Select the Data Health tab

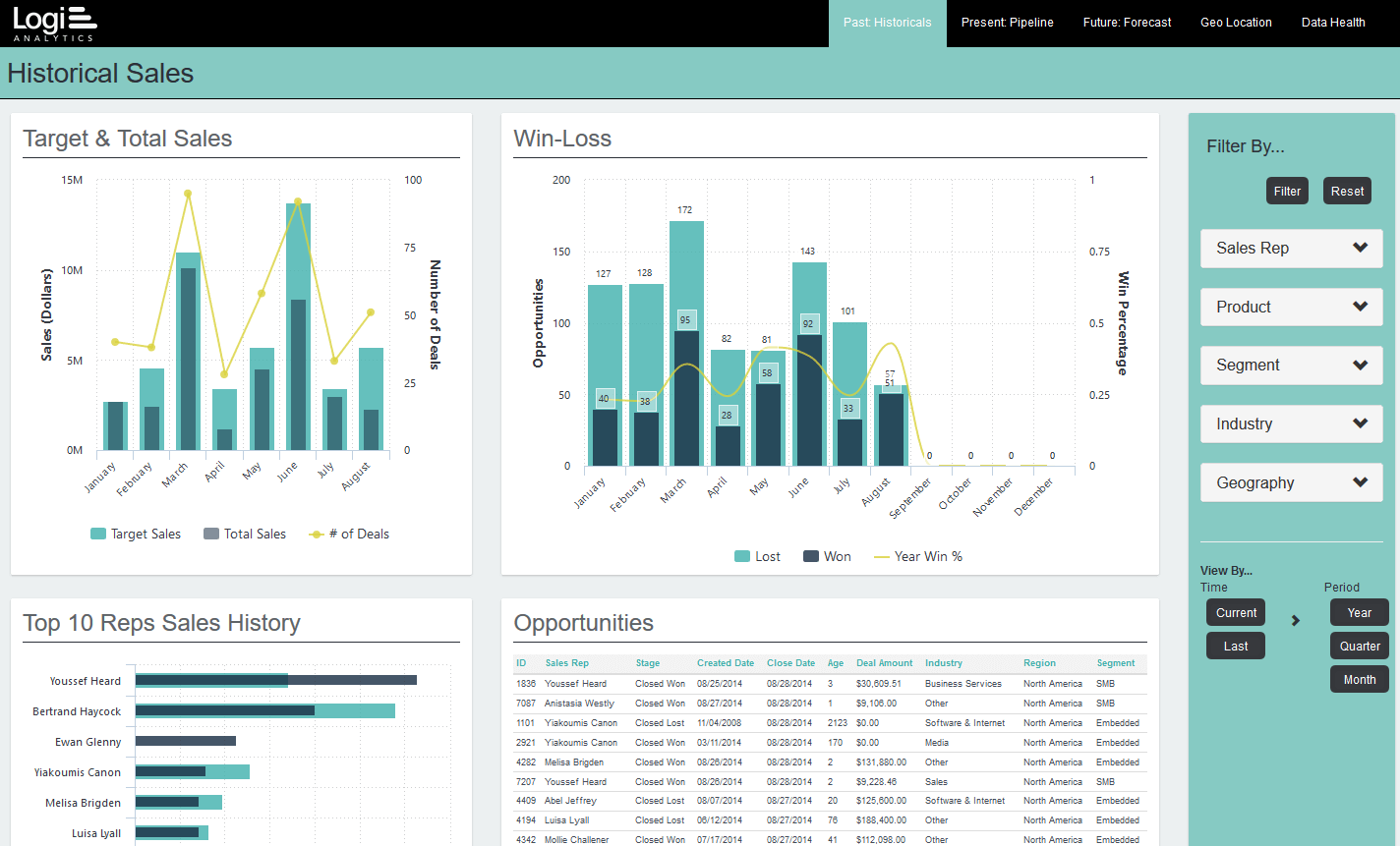[1333, 23]
